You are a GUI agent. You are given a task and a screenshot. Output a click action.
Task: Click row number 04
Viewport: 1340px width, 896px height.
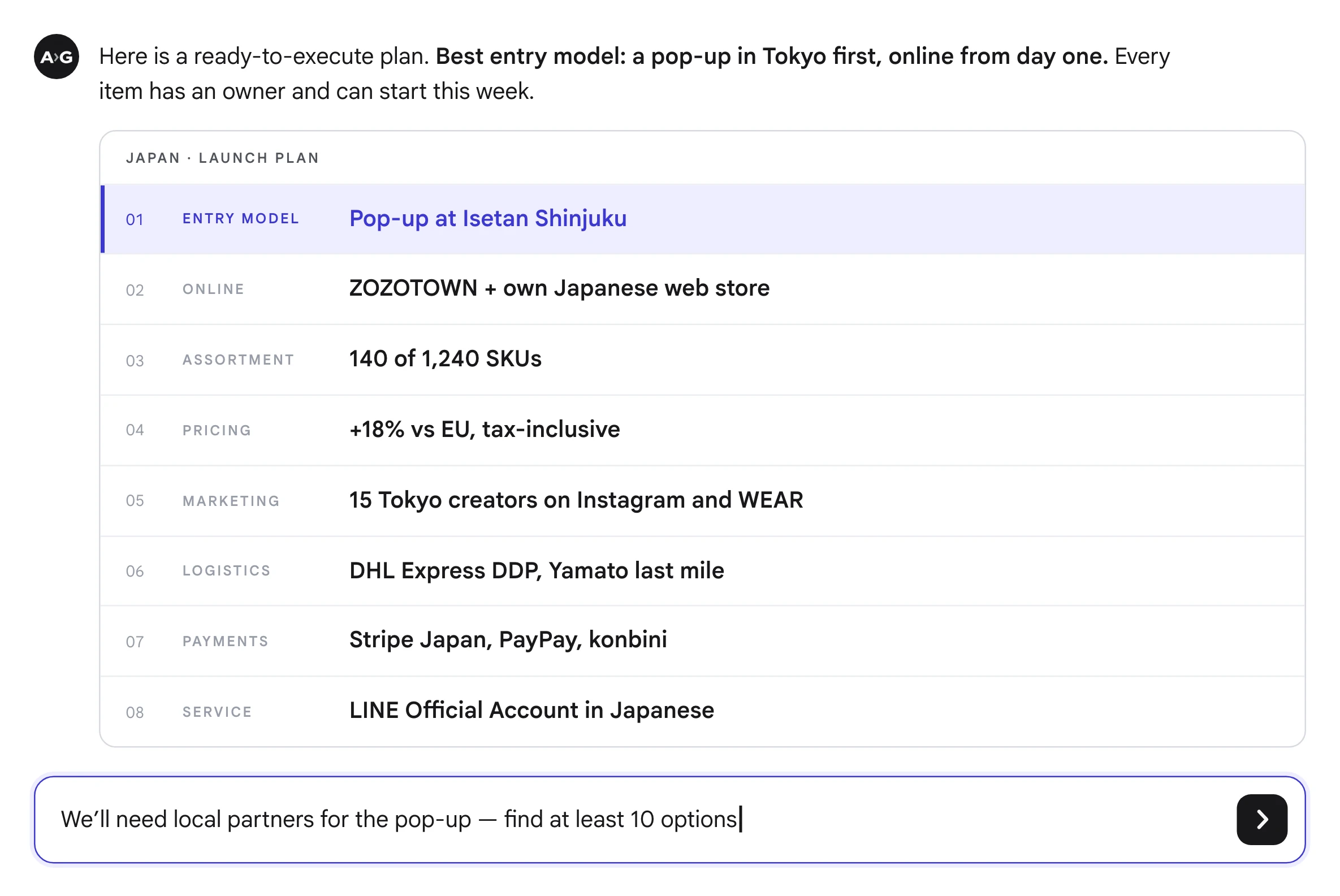[x=135, y=430]
